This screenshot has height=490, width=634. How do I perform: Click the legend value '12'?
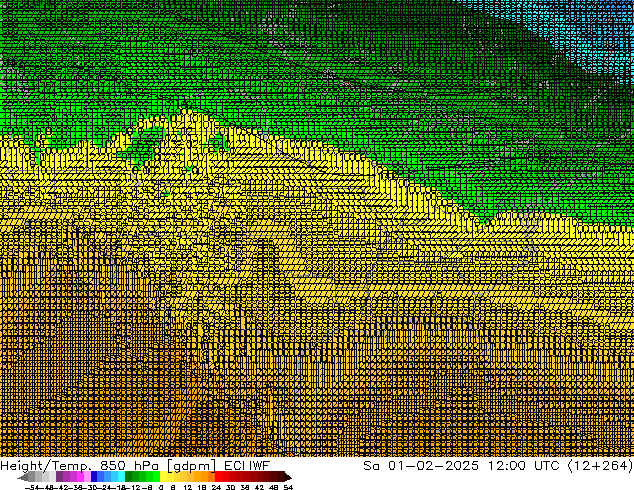(188, 487)
